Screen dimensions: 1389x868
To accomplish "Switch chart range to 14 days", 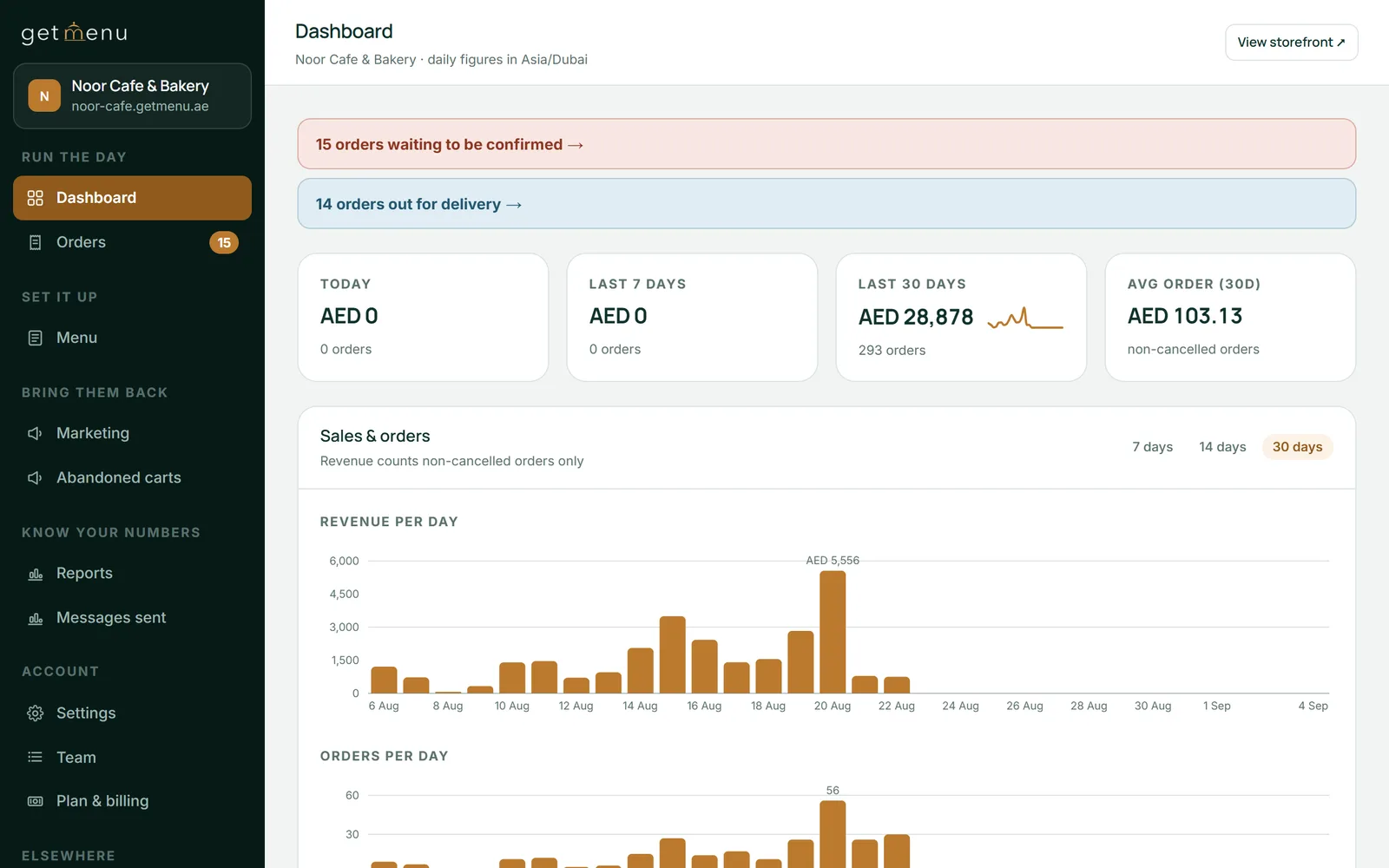I will tap(1222, 447).
